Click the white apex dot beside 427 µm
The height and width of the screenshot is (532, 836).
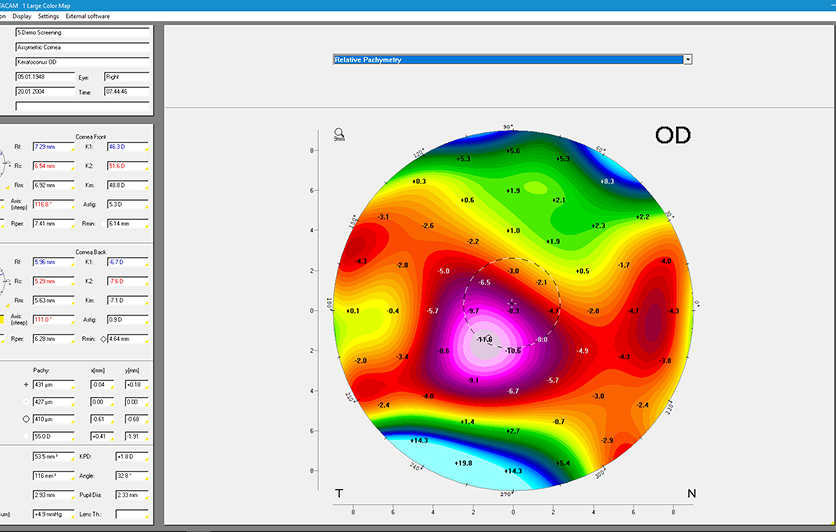[x=26, y=401]
